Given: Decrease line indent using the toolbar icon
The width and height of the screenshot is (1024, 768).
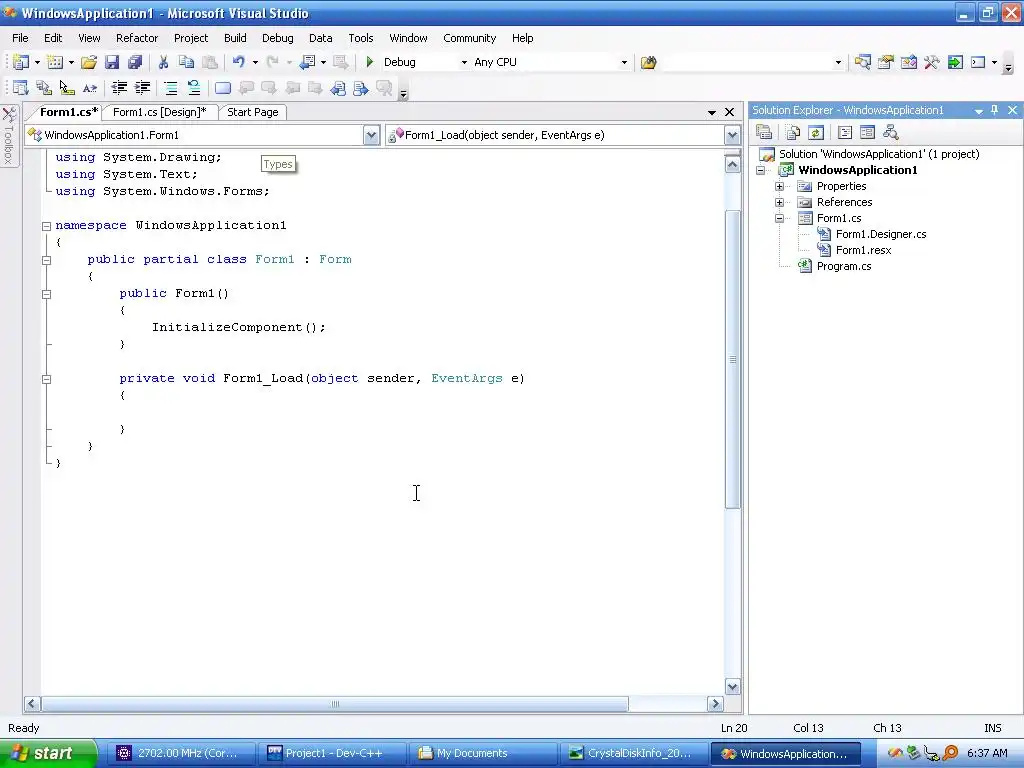Looking at the screenshot, I should [x=119, y=88].
